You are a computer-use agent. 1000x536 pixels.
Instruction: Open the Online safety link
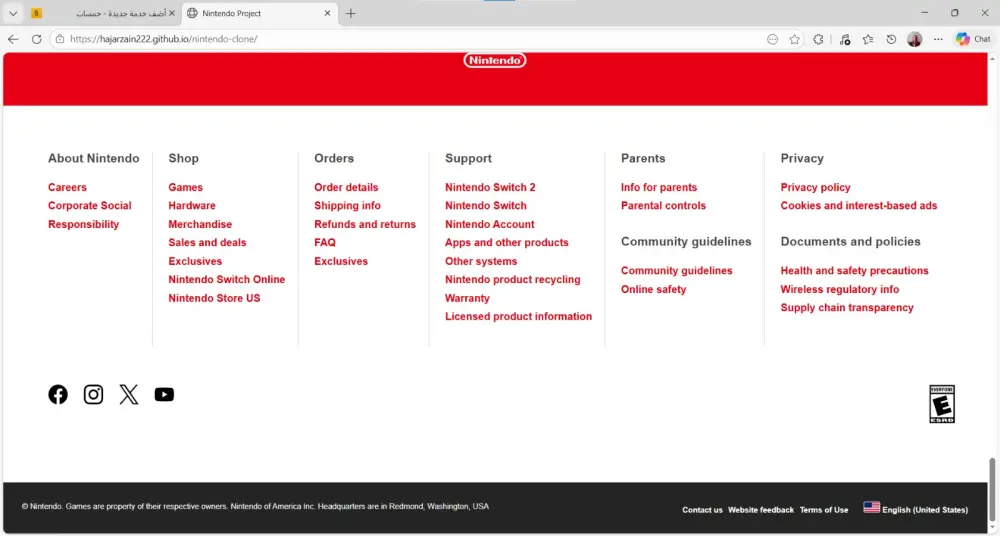click(654, 289)
